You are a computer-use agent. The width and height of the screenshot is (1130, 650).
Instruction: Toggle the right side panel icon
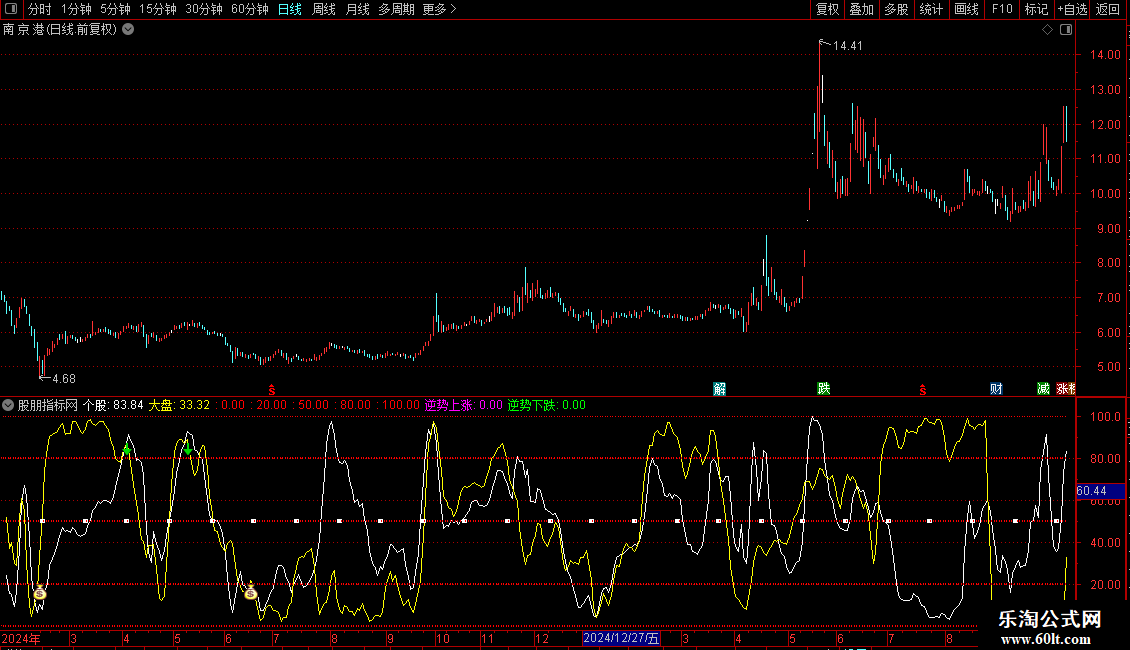pyautogui.click(x=1066, y=30)
